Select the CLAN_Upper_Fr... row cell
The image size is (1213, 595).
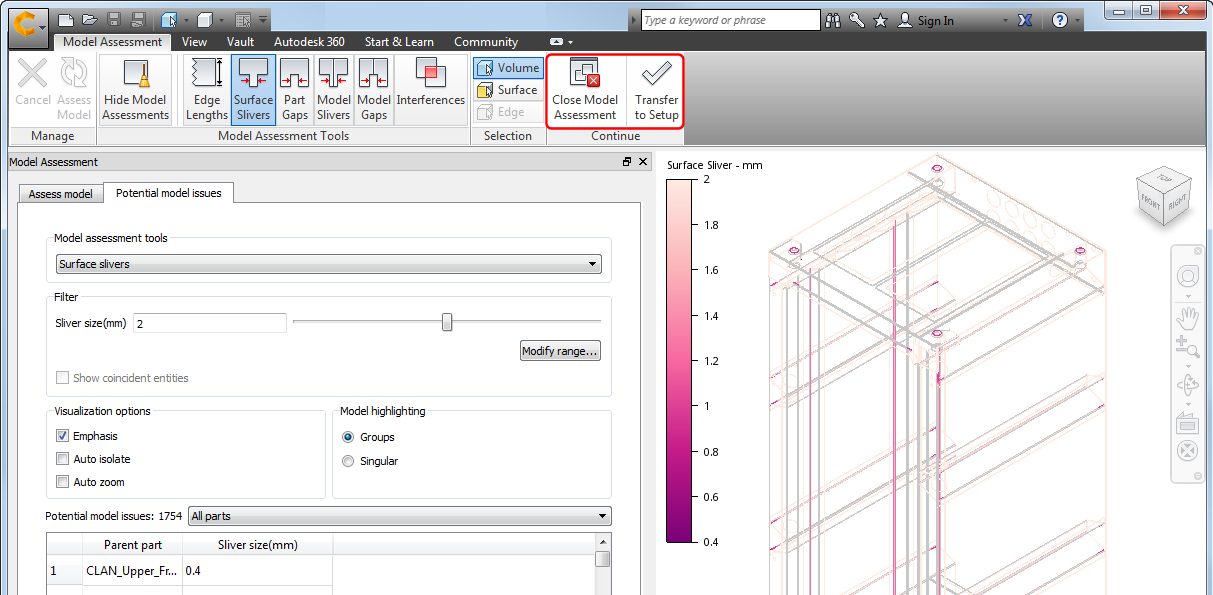click(132, 570)
